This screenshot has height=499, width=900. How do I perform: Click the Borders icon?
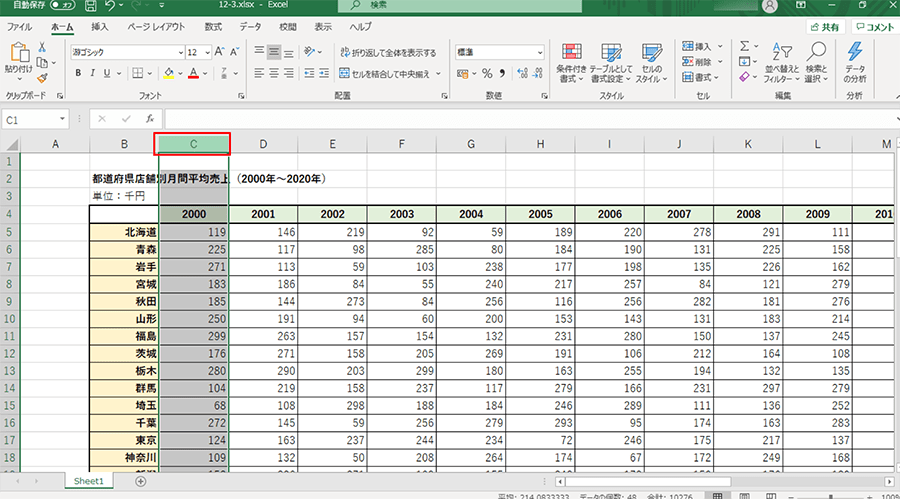(138, 74)
